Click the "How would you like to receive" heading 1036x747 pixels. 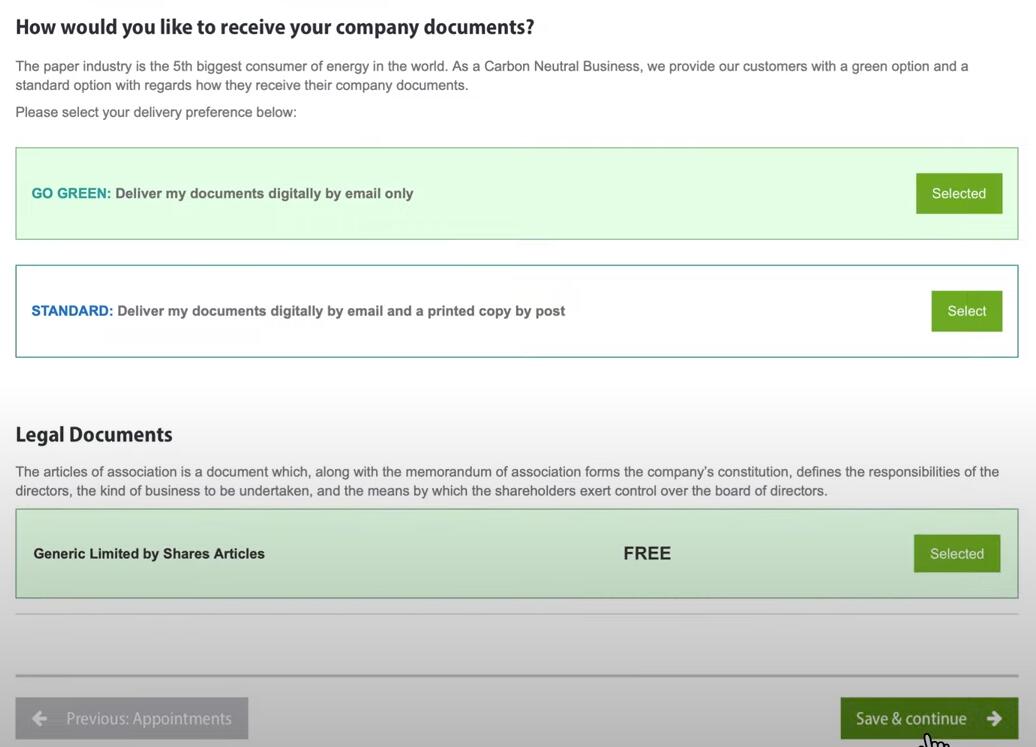tap(275, 27)
